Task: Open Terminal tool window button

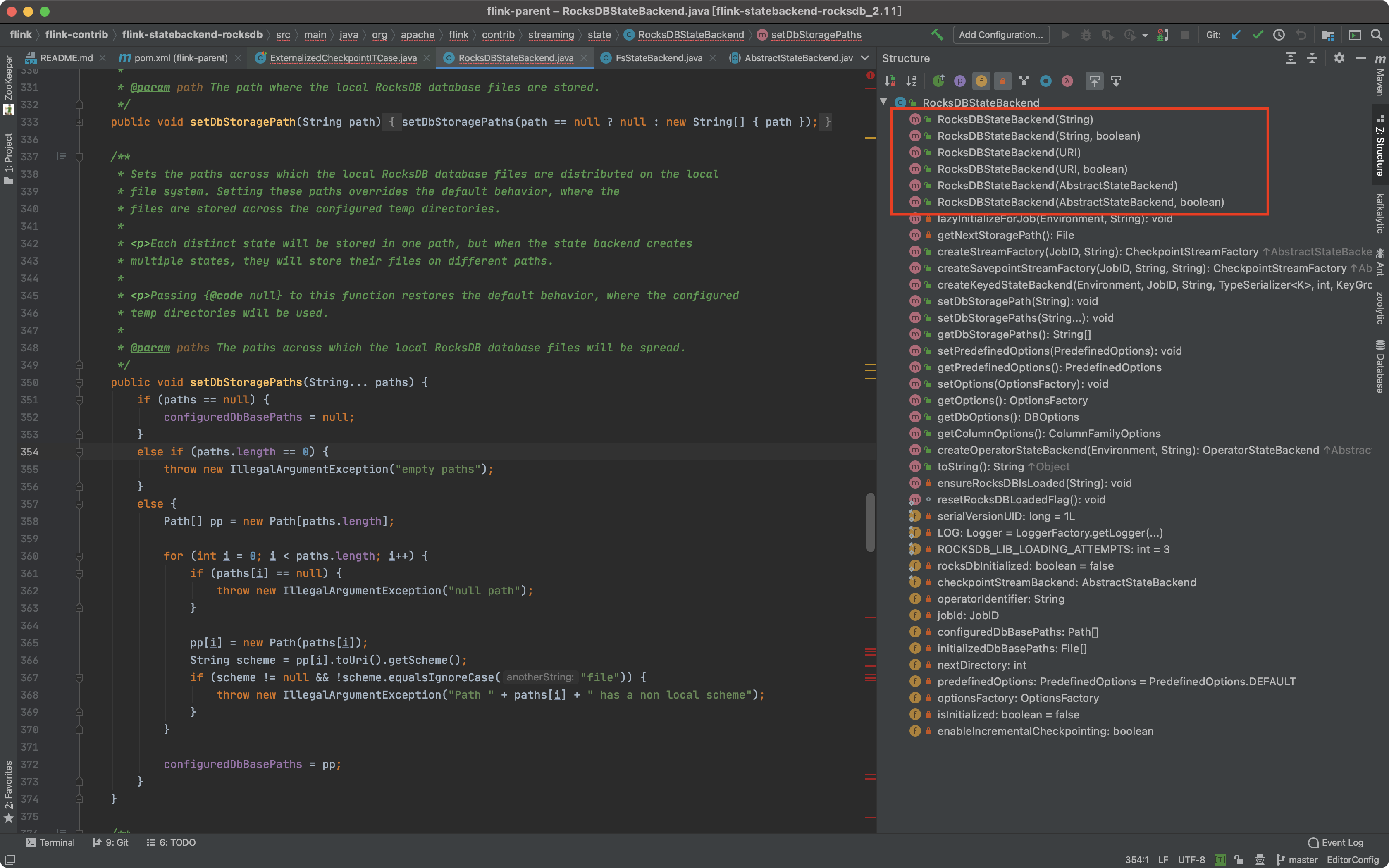Action: 50,842
